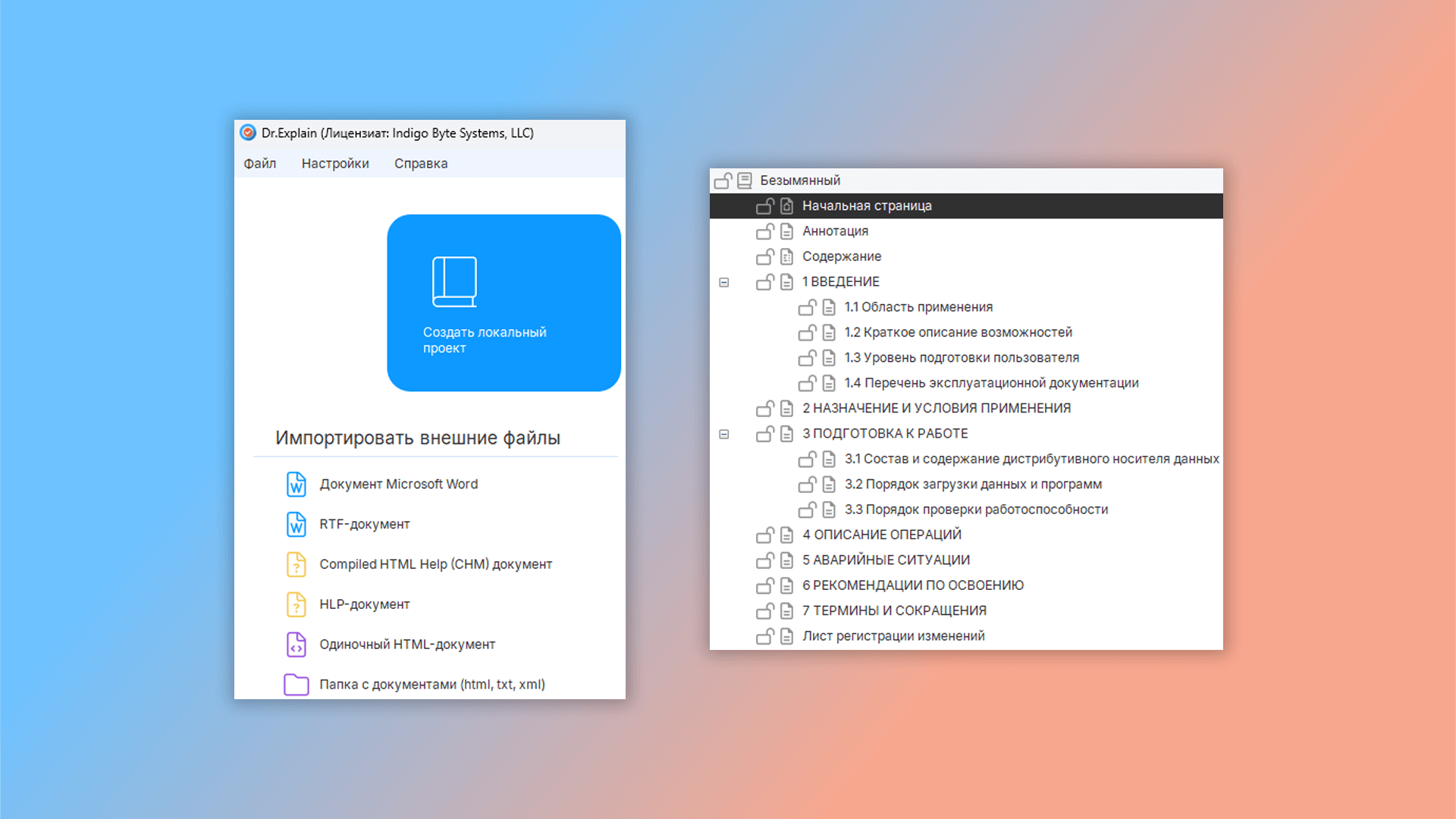Click the purple HTML-документ icon

(x=296, y=645)
